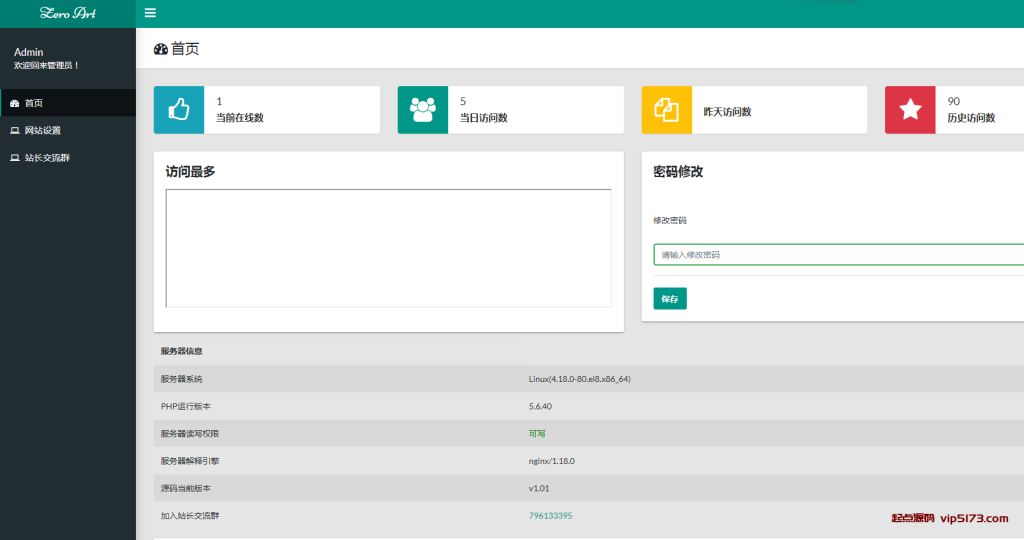Click the 历史访问数 stat card label
Viewport: 1024px width, 540px height.
coord(971,118)
